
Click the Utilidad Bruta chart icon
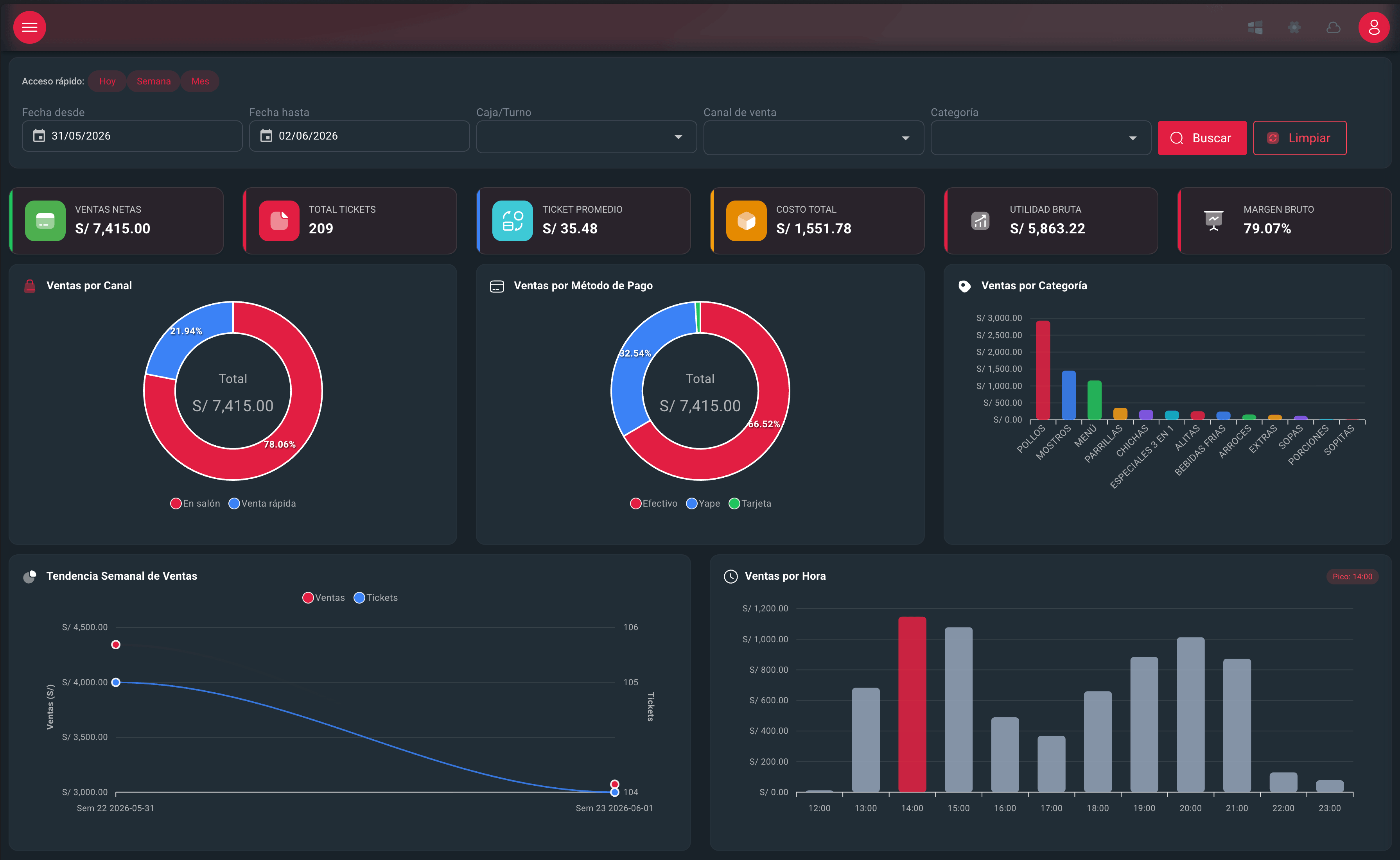pos(980,221)
